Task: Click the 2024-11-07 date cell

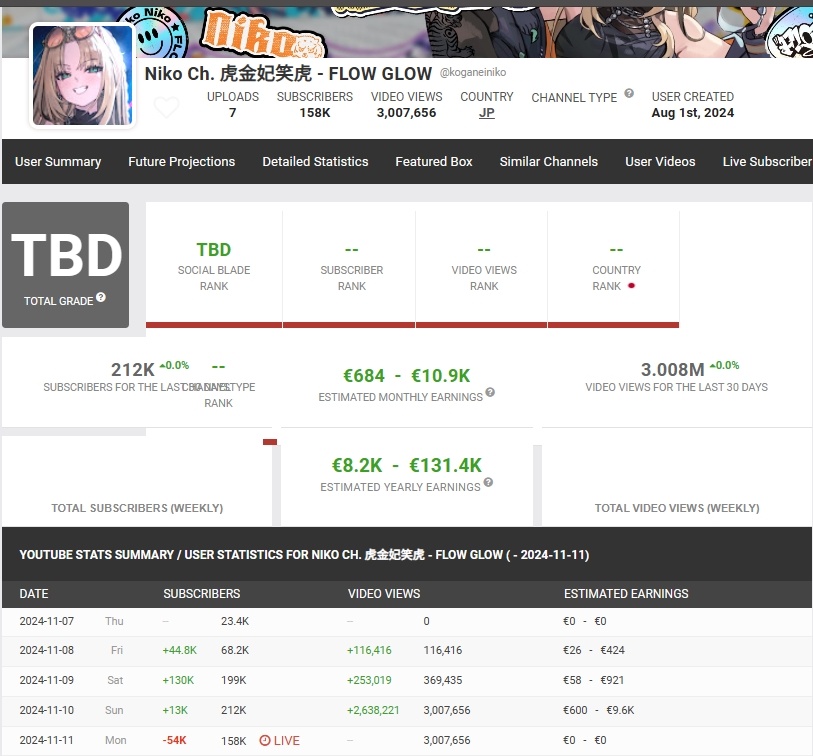Action: click(x=47, y=621)
